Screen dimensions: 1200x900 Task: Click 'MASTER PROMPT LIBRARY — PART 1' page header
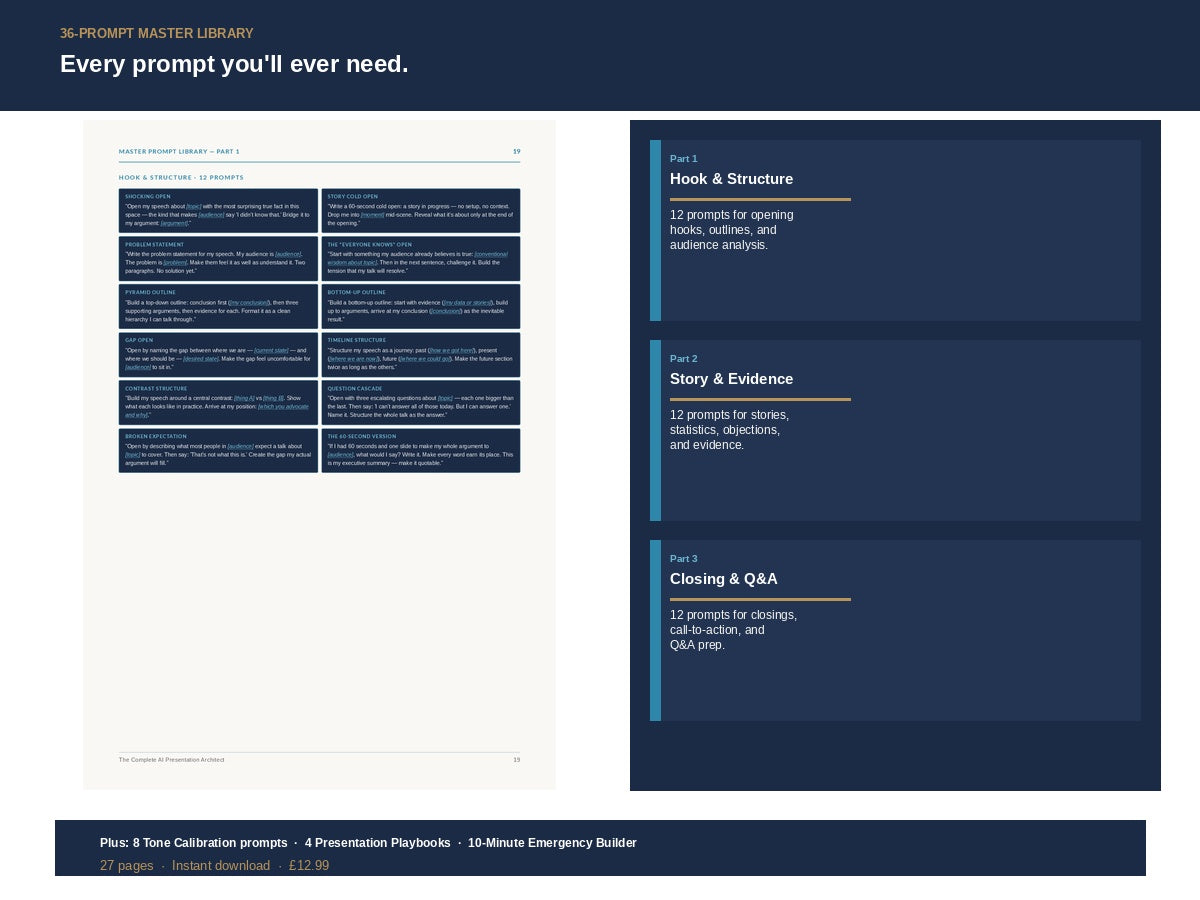tap(179, 151)
